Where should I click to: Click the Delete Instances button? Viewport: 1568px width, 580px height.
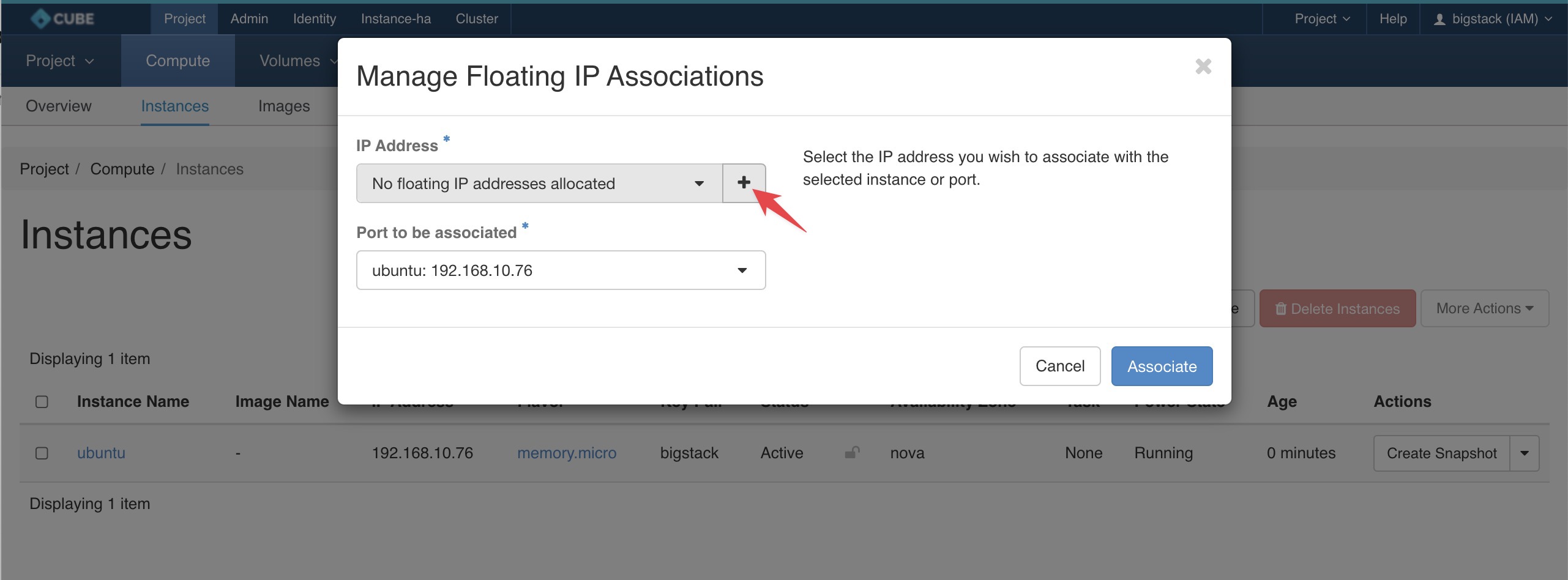[1337, 308]
